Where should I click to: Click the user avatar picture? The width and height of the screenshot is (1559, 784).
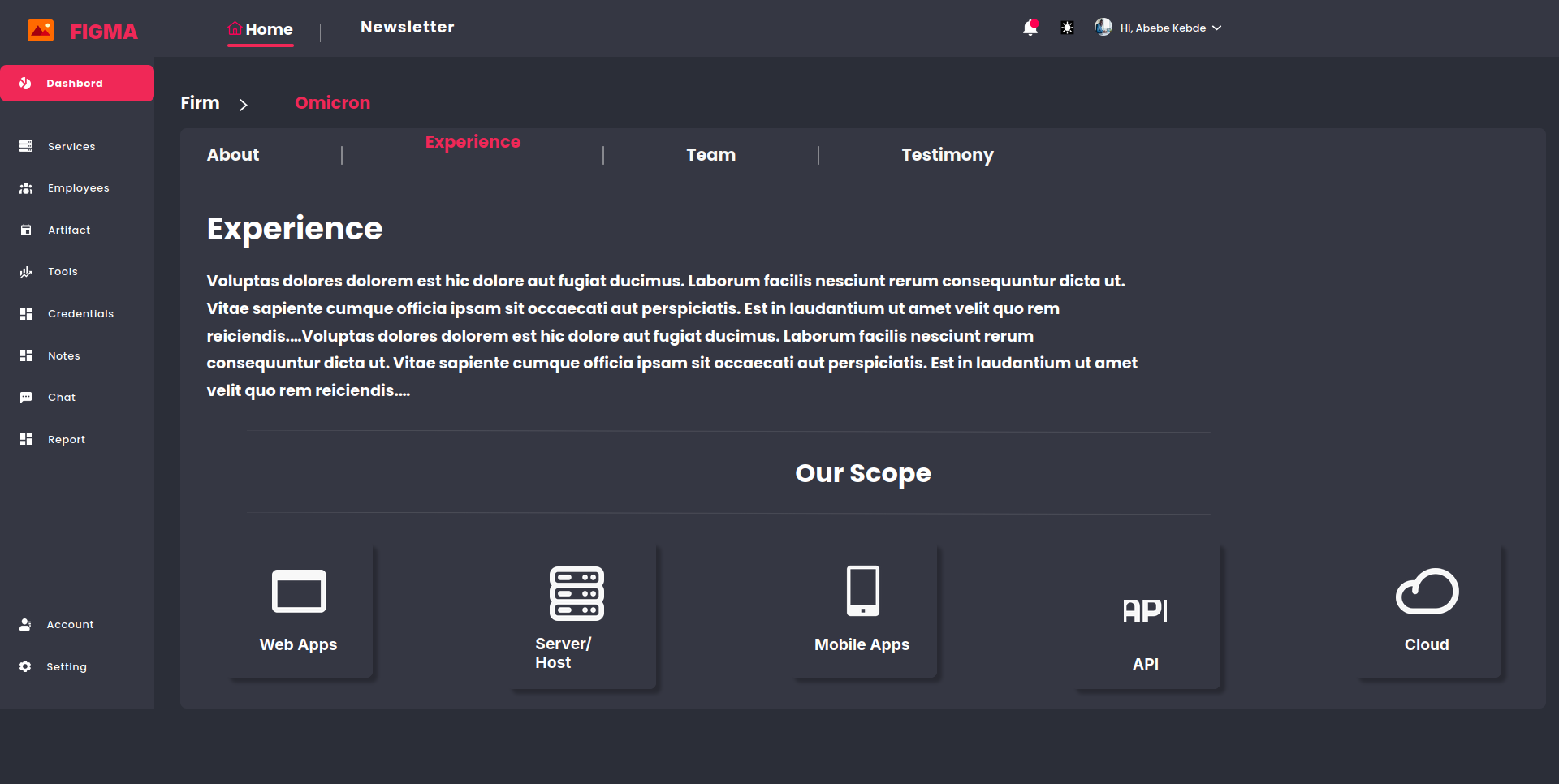coord(1103,27)
